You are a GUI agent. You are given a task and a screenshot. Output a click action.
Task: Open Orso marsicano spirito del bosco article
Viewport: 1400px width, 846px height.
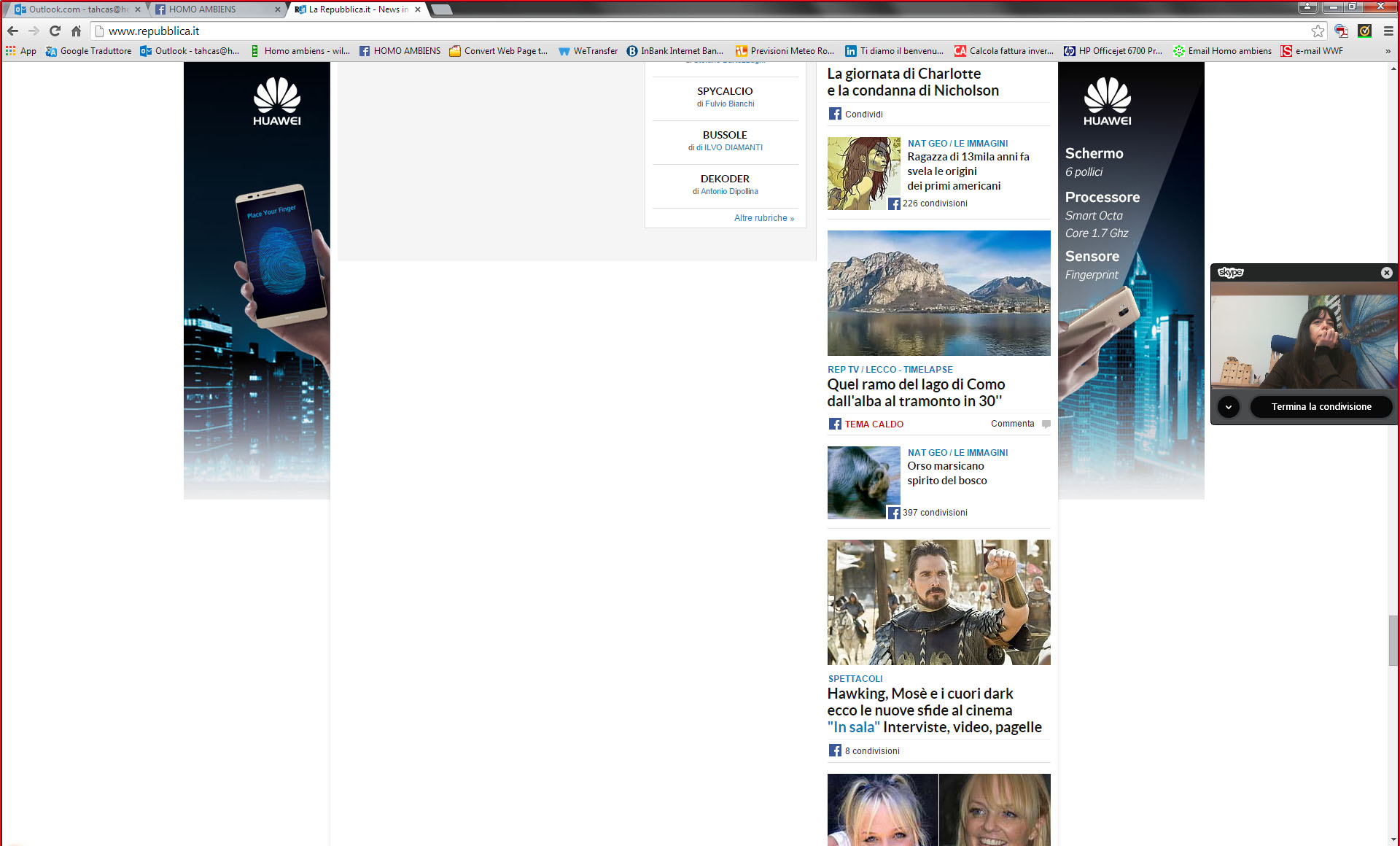point(946,473)
